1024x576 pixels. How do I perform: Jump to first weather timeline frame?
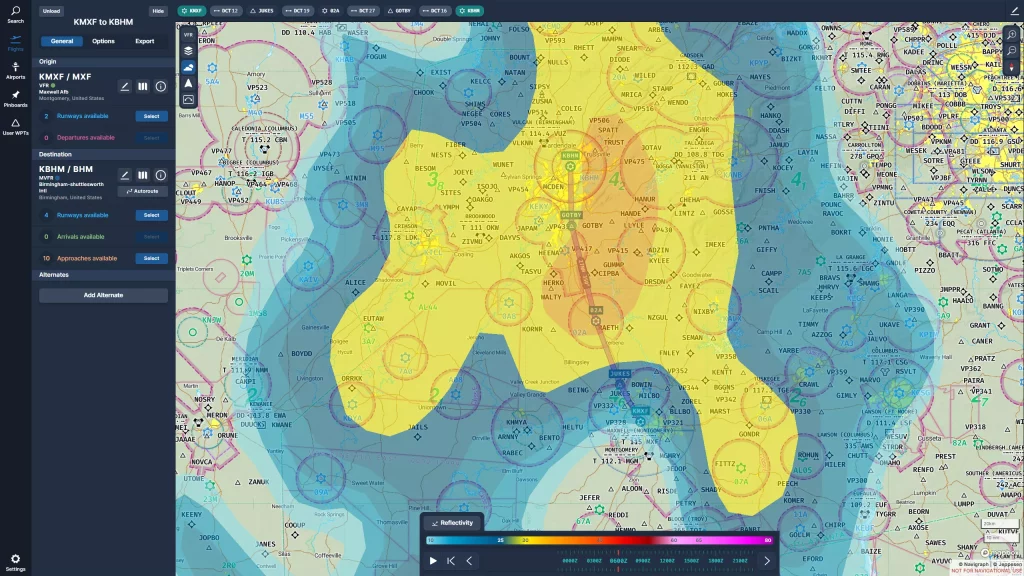click(451, 560)
